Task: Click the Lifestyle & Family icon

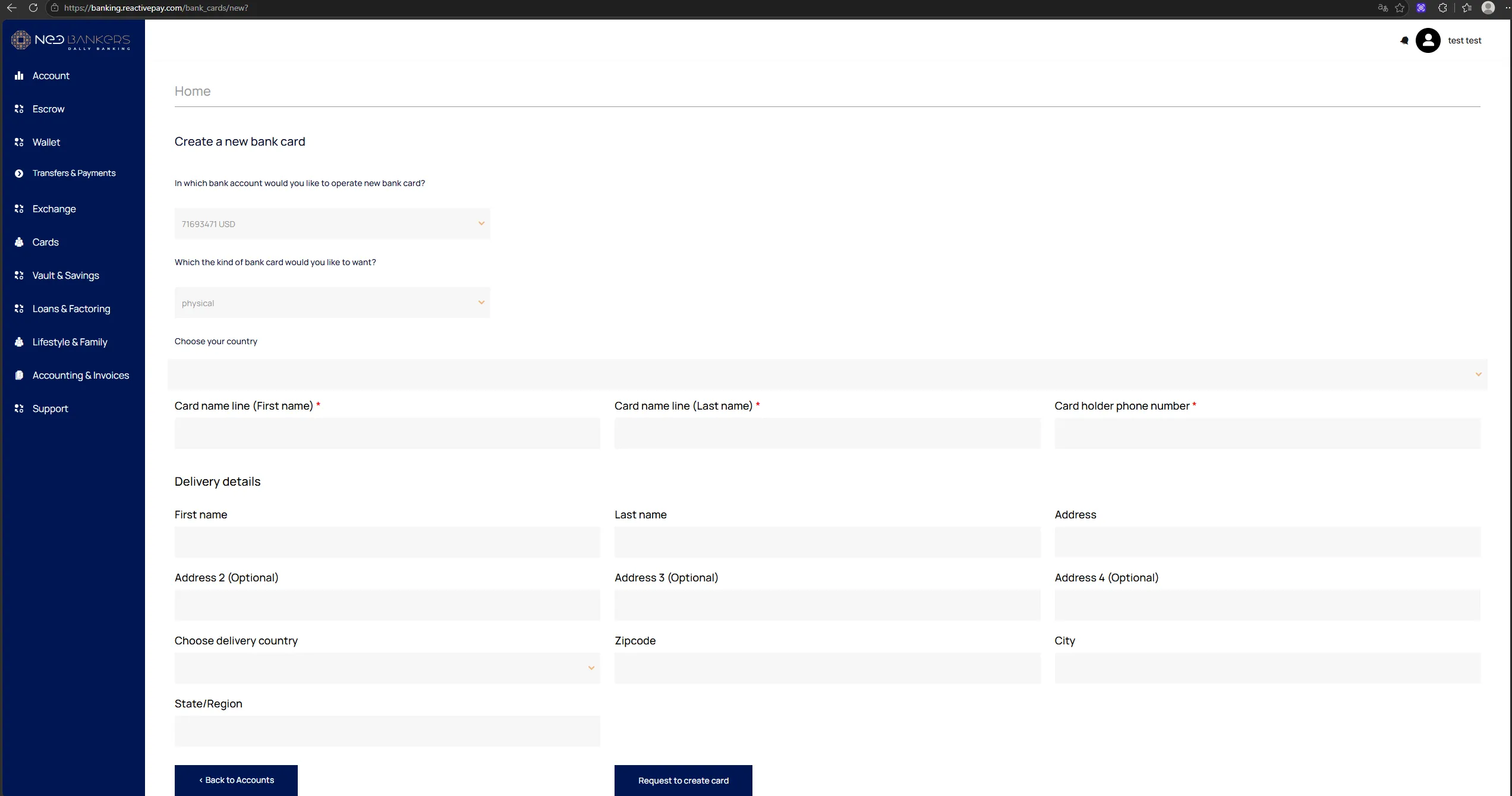Action: [19, 342]
